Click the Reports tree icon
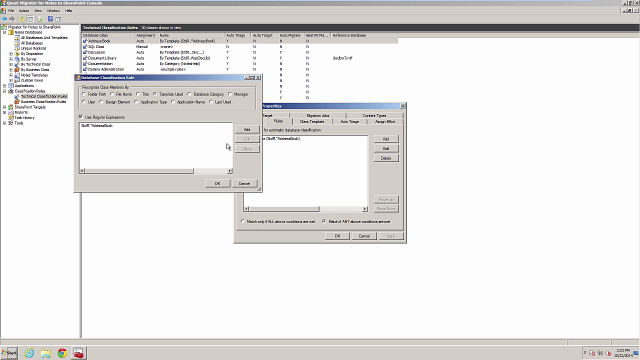 coord(11,112)
